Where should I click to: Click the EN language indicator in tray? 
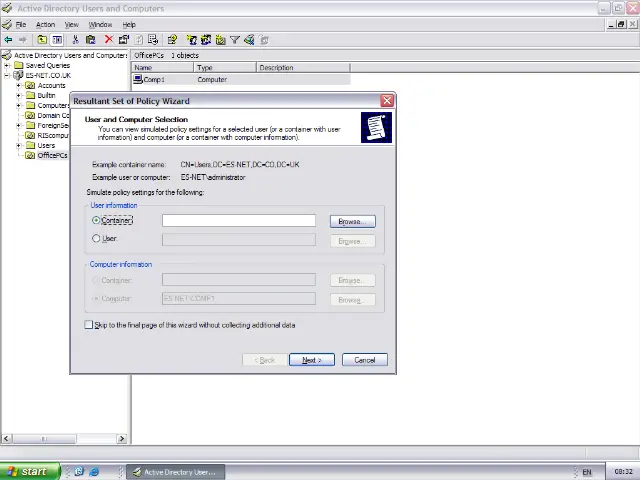(587, 472)
